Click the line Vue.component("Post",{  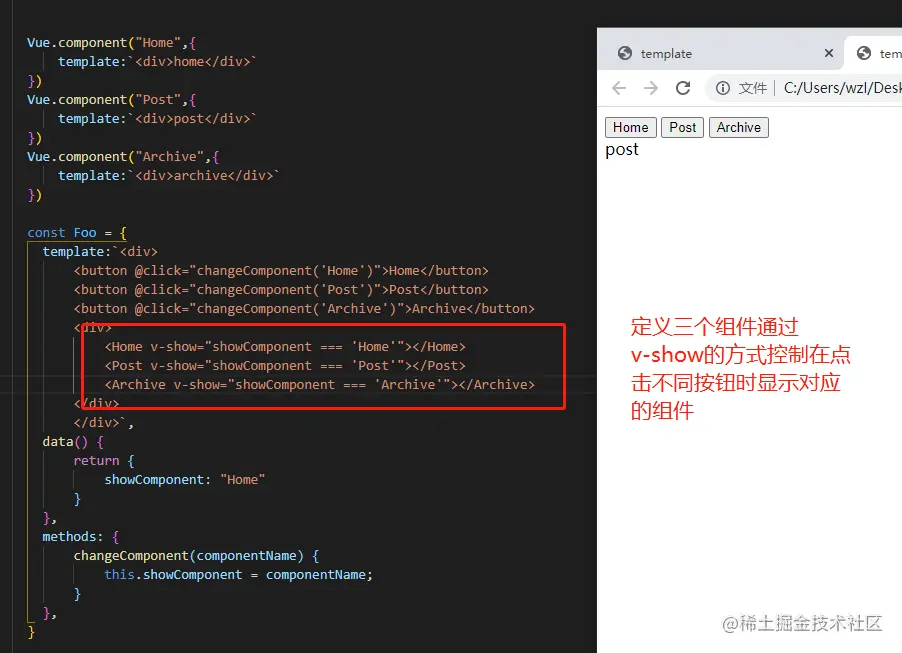point(112,100)
